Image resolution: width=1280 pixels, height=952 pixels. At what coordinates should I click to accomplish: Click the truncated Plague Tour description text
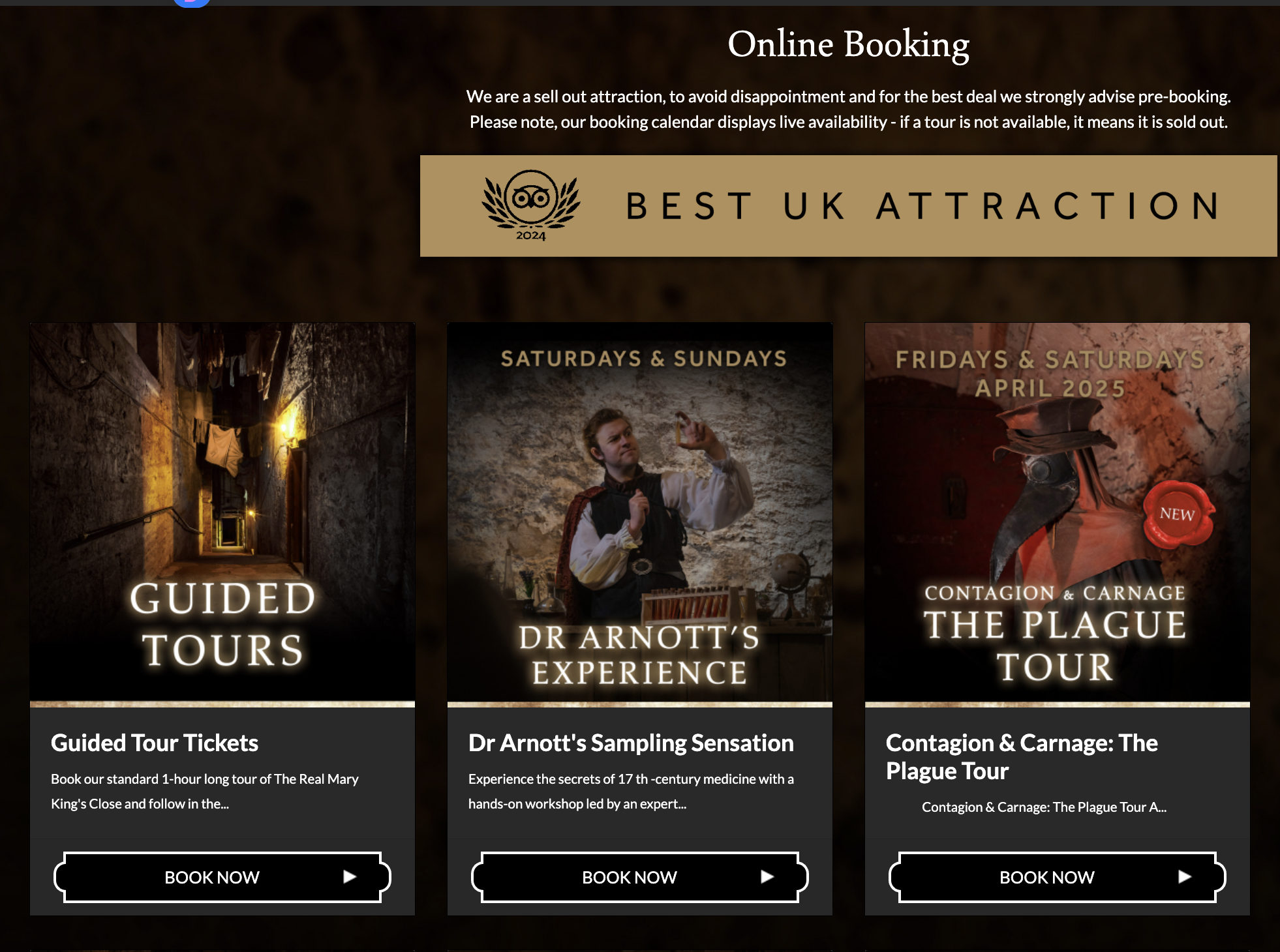(x=1044, y=807)
